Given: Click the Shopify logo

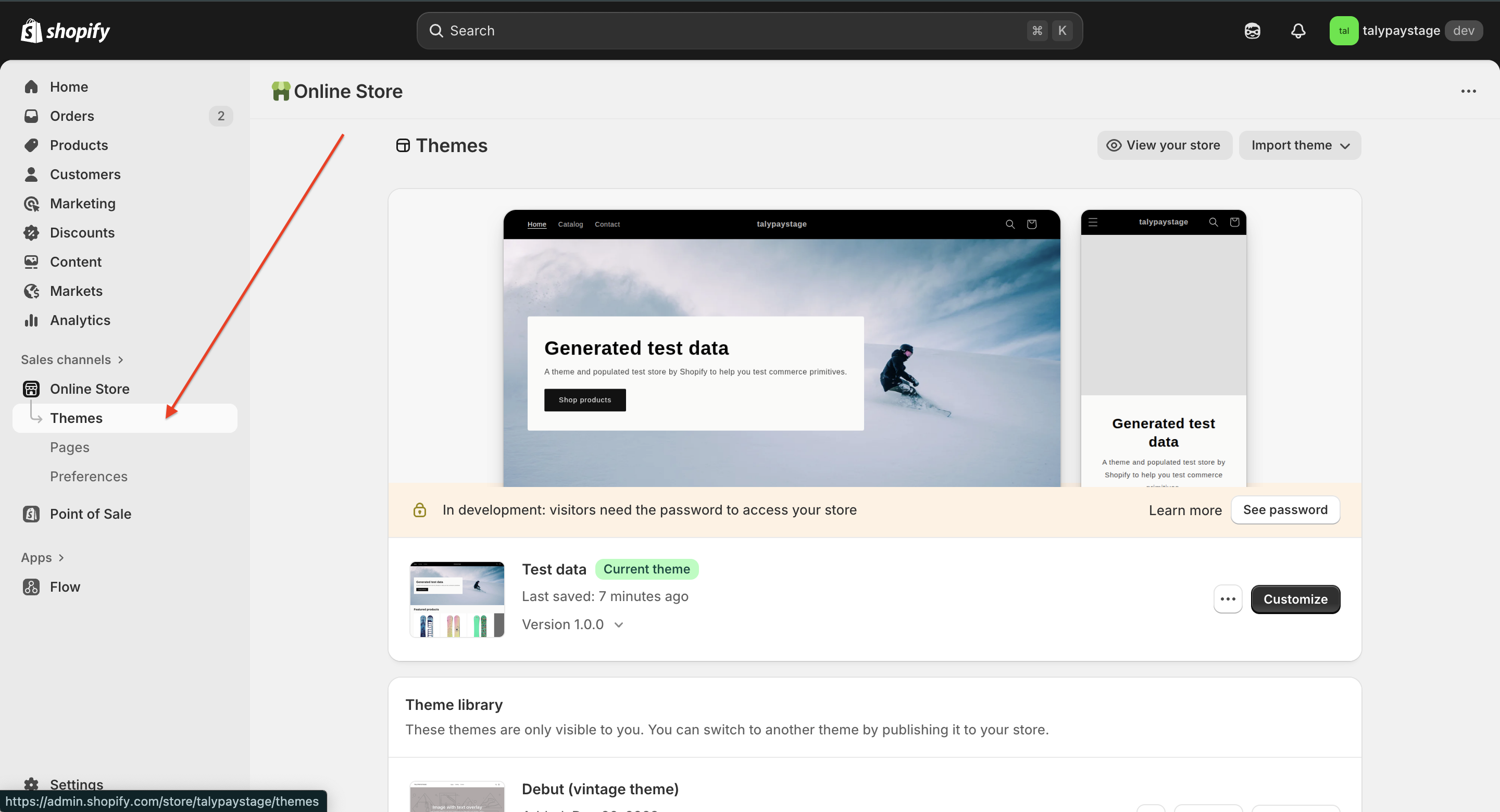Looking at the screenshot, I should 65,30.
